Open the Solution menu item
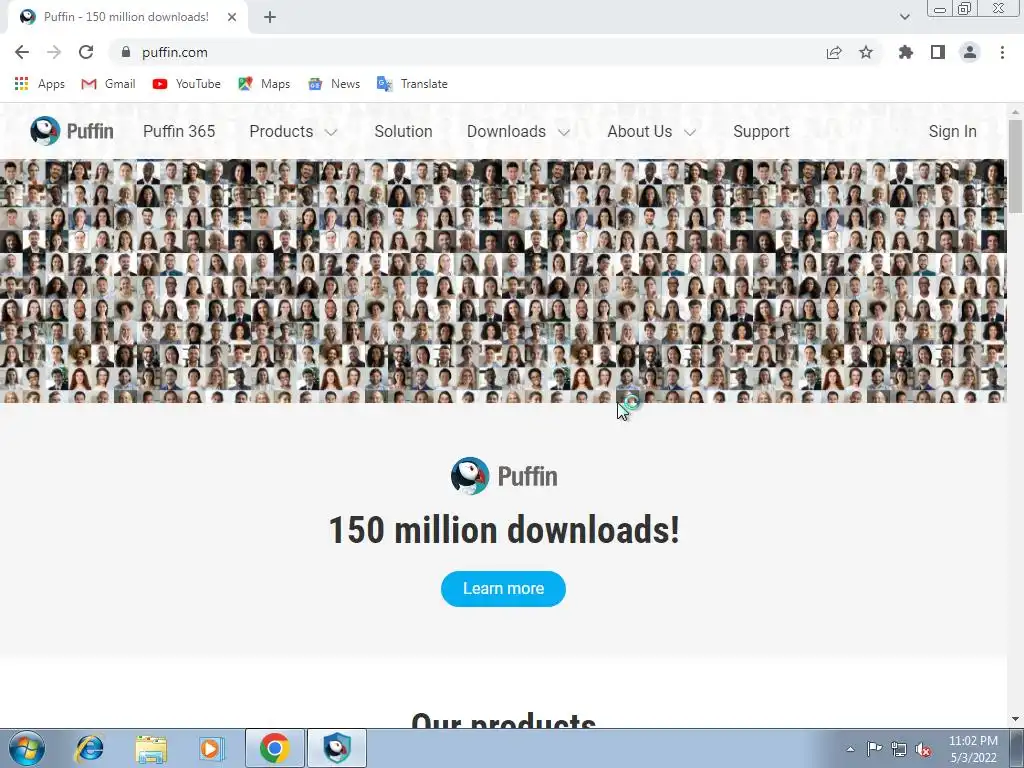This screenshot has width=1024, height=768. 404,131
